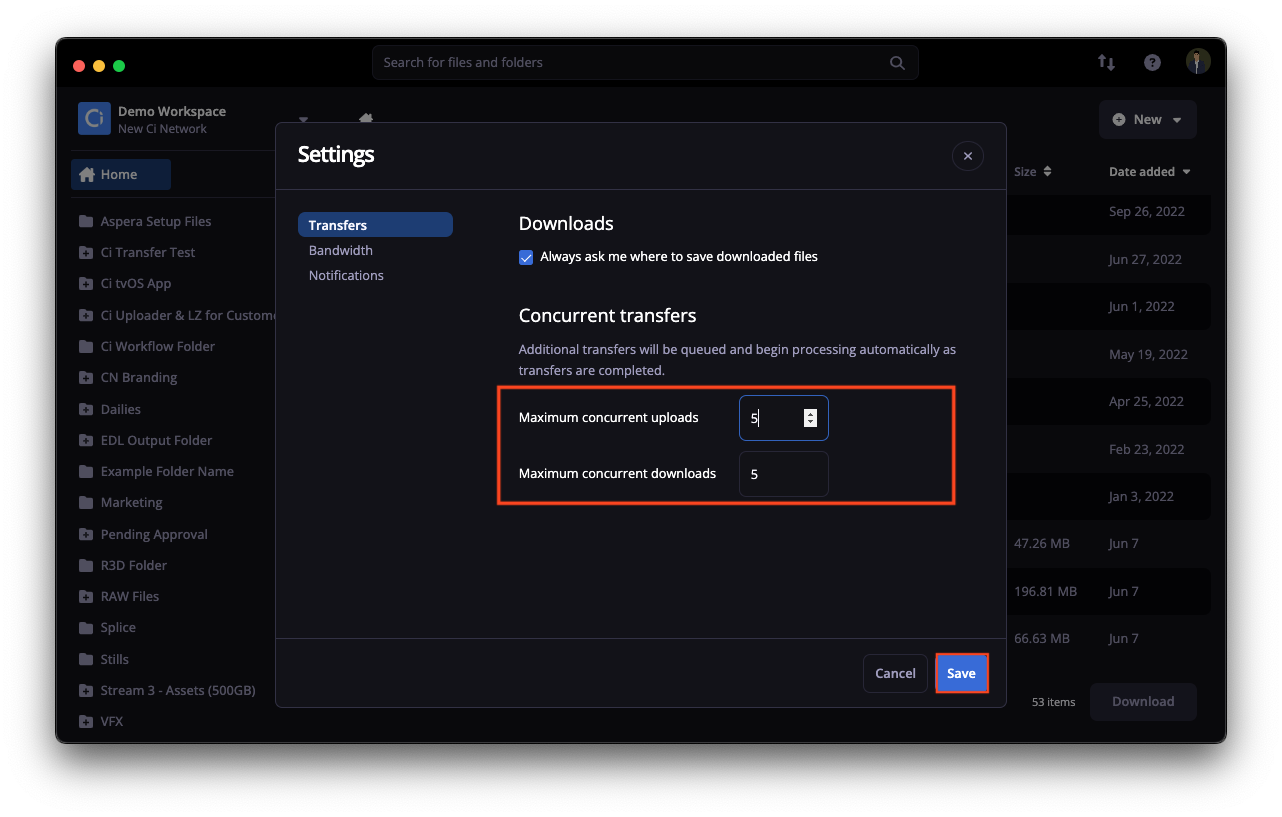
Task: Click the Ci tvOS App folder icon
Action: pos(86,283)
